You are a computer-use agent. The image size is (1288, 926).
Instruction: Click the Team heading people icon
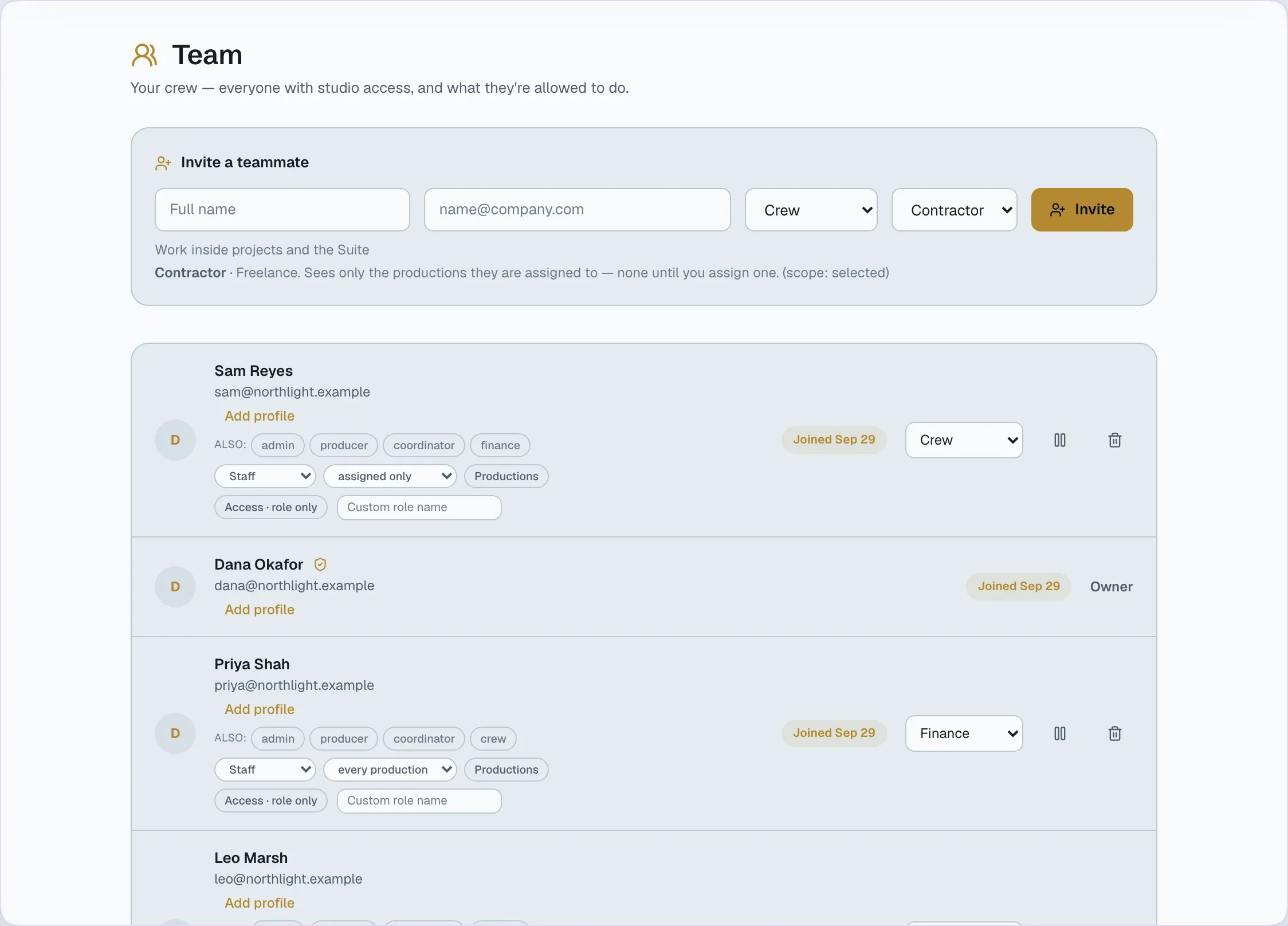[144, 55]
